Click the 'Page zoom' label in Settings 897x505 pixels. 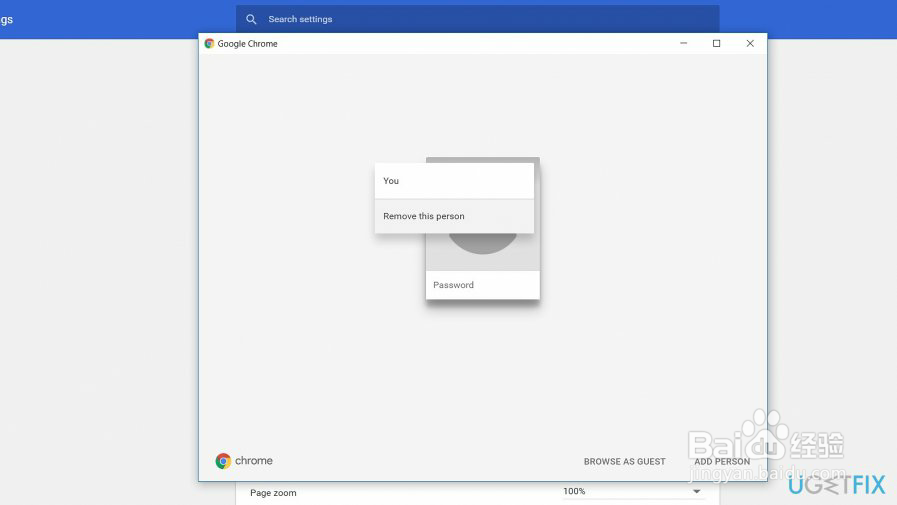pos(273,493)
